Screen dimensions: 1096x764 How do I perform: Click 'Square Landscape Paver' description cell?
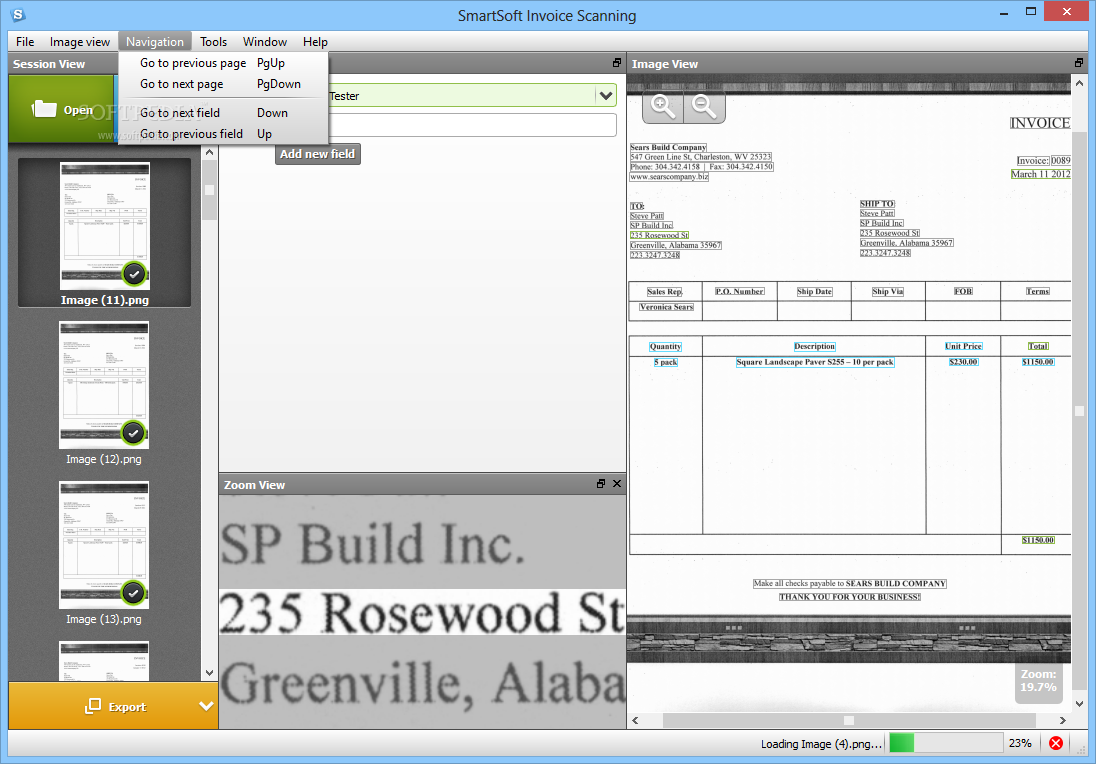[815, 362]
